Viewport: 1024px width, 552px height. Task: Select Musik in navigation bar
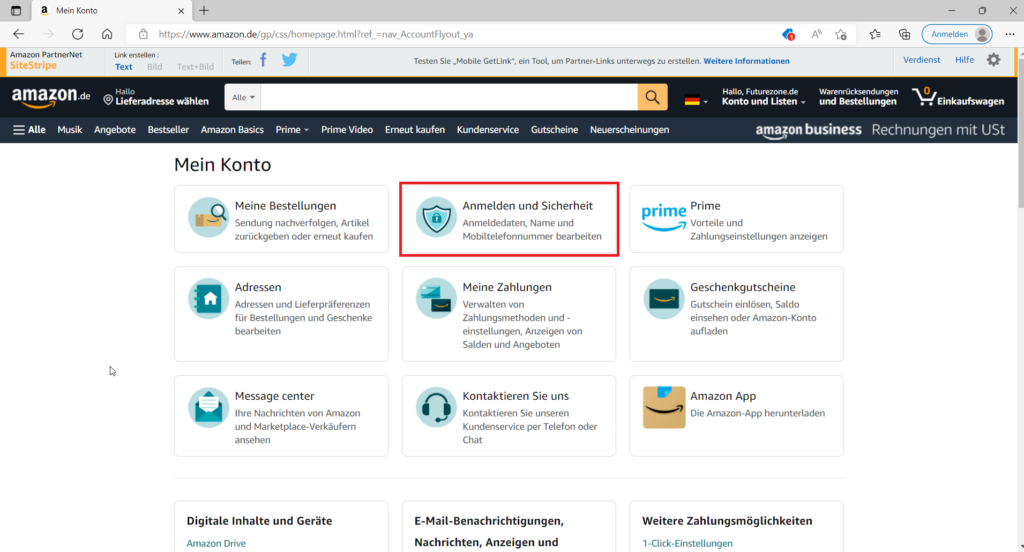click(x=69, y=129)
